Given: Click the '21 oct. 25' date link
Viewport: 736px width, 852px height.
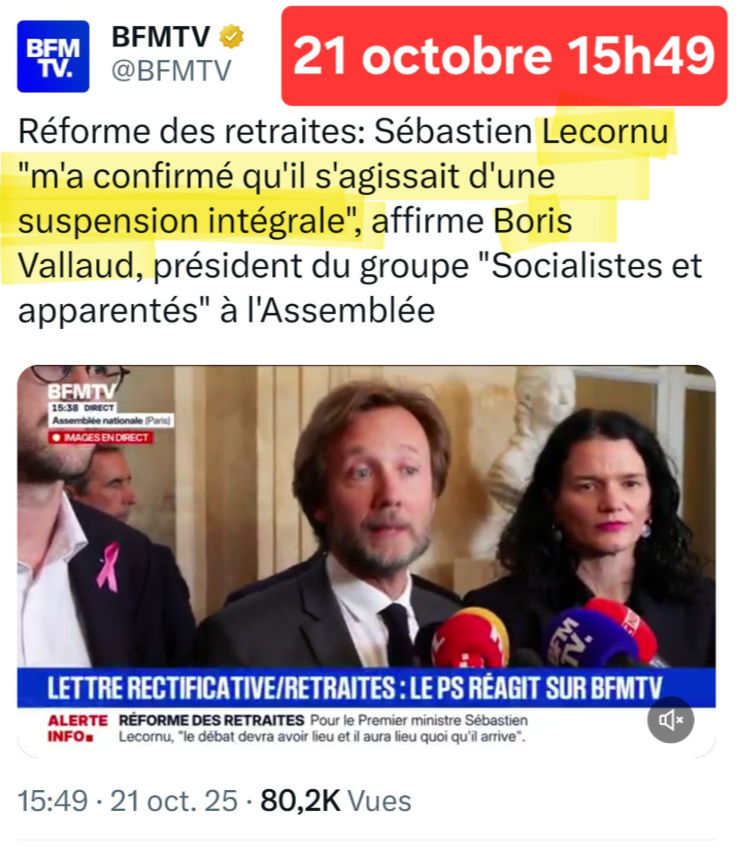Looking at the screenshot, I should point(174,801).
